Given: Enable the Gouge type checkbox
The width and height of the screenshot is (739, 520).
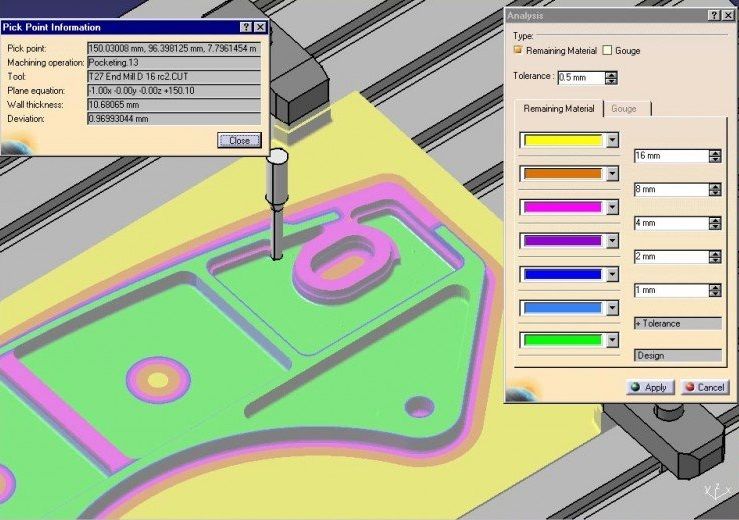Looking at the screenshot, I should pos(607,50).
